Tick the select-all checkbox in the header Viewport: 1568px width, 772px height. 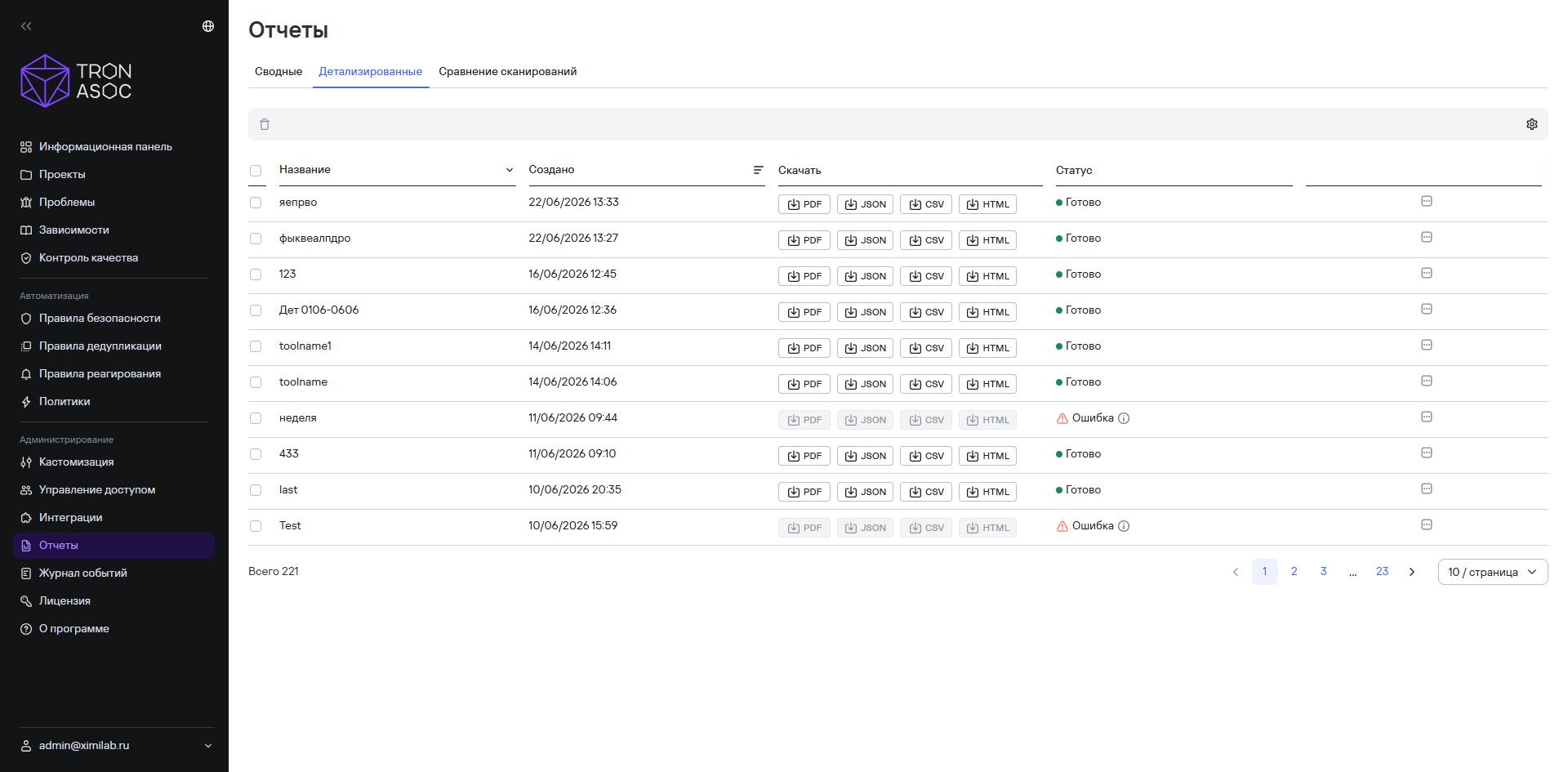click(256, 171)
